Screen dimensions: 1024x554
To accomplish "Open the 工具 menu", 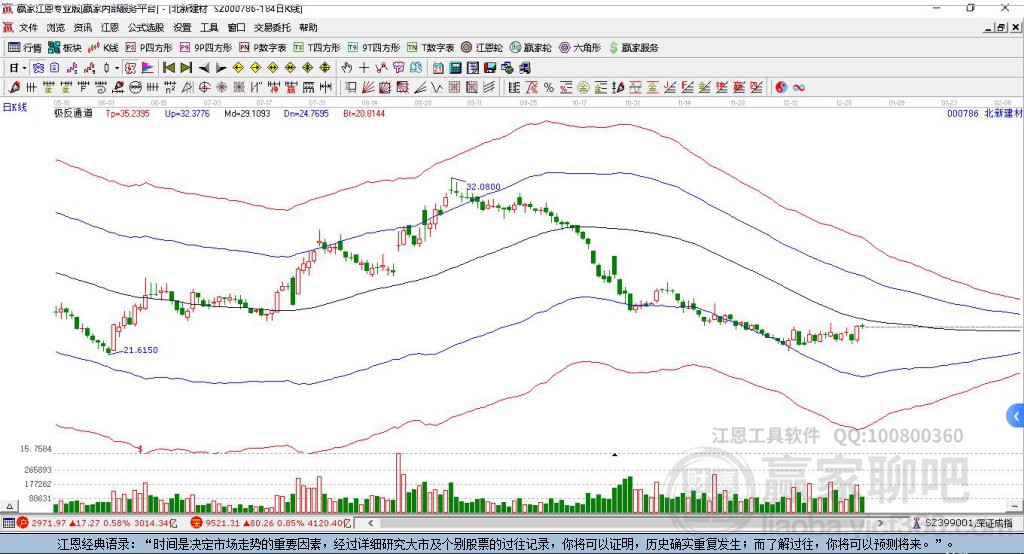I will point(209,27).
